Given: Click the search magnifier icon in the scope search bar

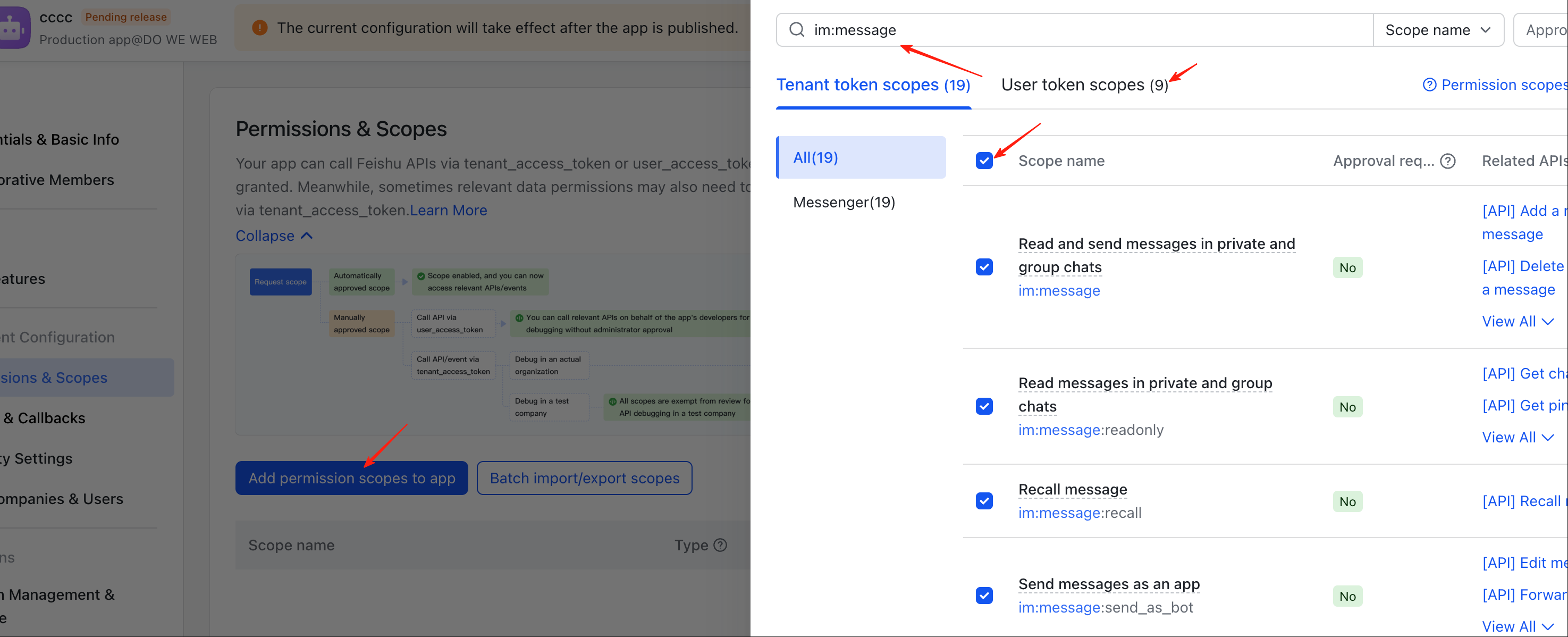Looking at the screenshot, I should click(797, 29).
